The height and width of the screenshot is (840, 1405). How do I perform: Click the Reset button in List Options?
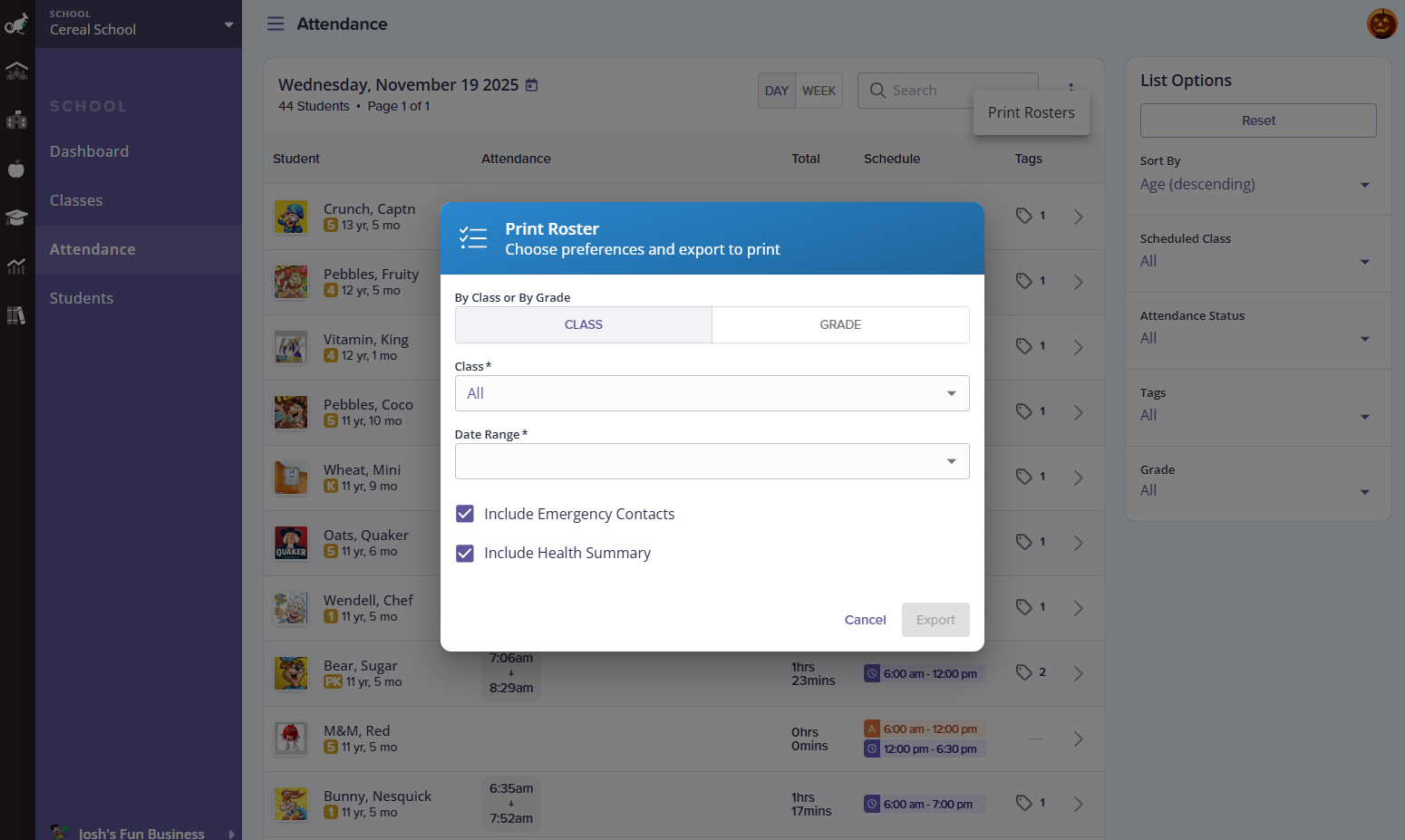[x=1257, y=121]
